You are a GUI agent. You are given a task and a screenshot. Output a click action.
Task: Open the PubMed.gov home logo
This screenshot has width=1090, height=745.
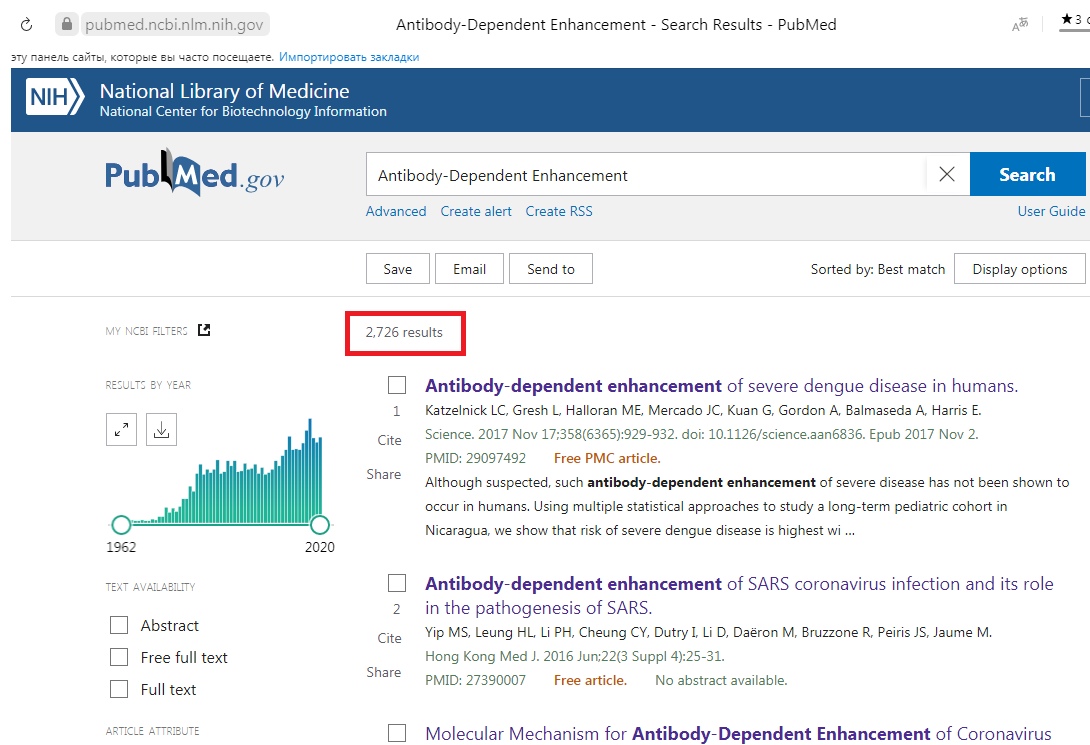click(195, 174)
